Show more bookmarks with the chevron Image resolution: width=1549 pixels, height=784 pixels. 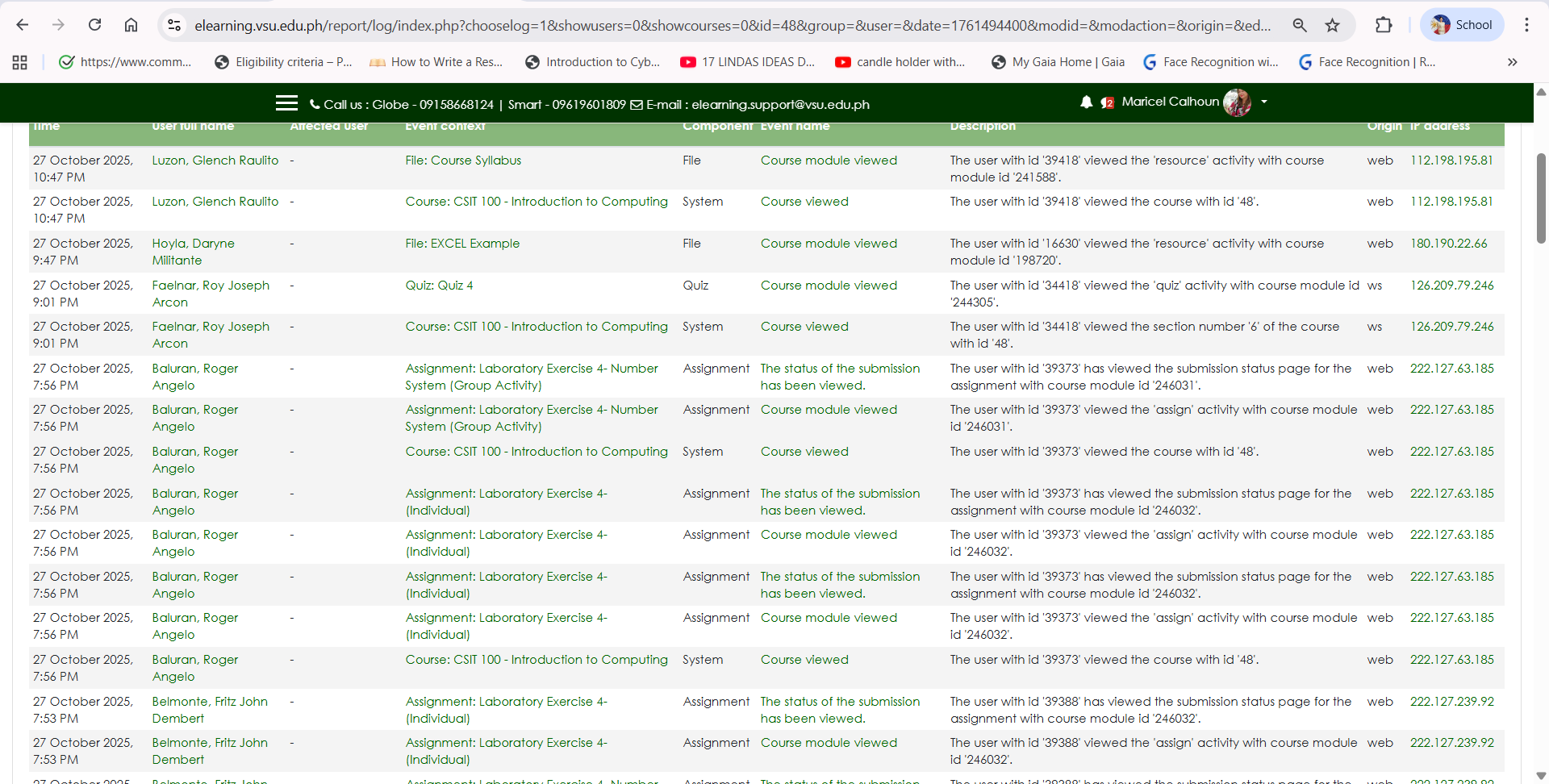coord(1512,62)
